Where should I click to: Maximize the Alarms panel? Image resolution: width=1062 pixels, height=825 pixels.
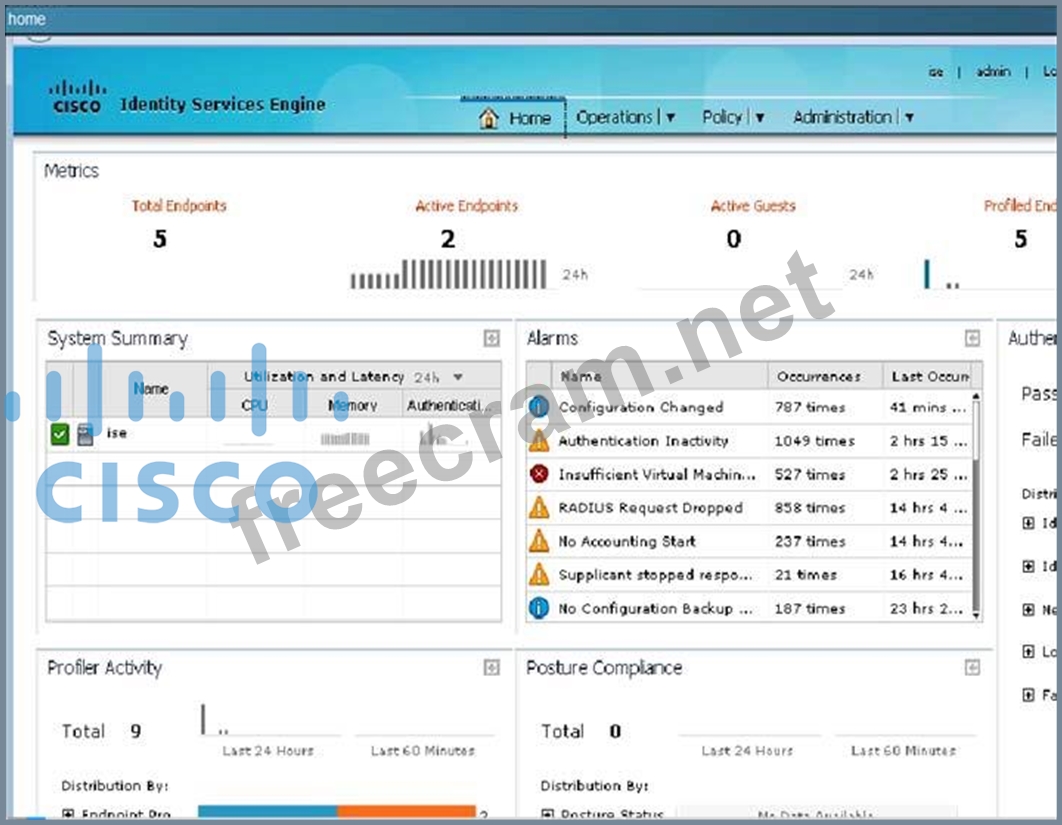(x=972, y=338)
